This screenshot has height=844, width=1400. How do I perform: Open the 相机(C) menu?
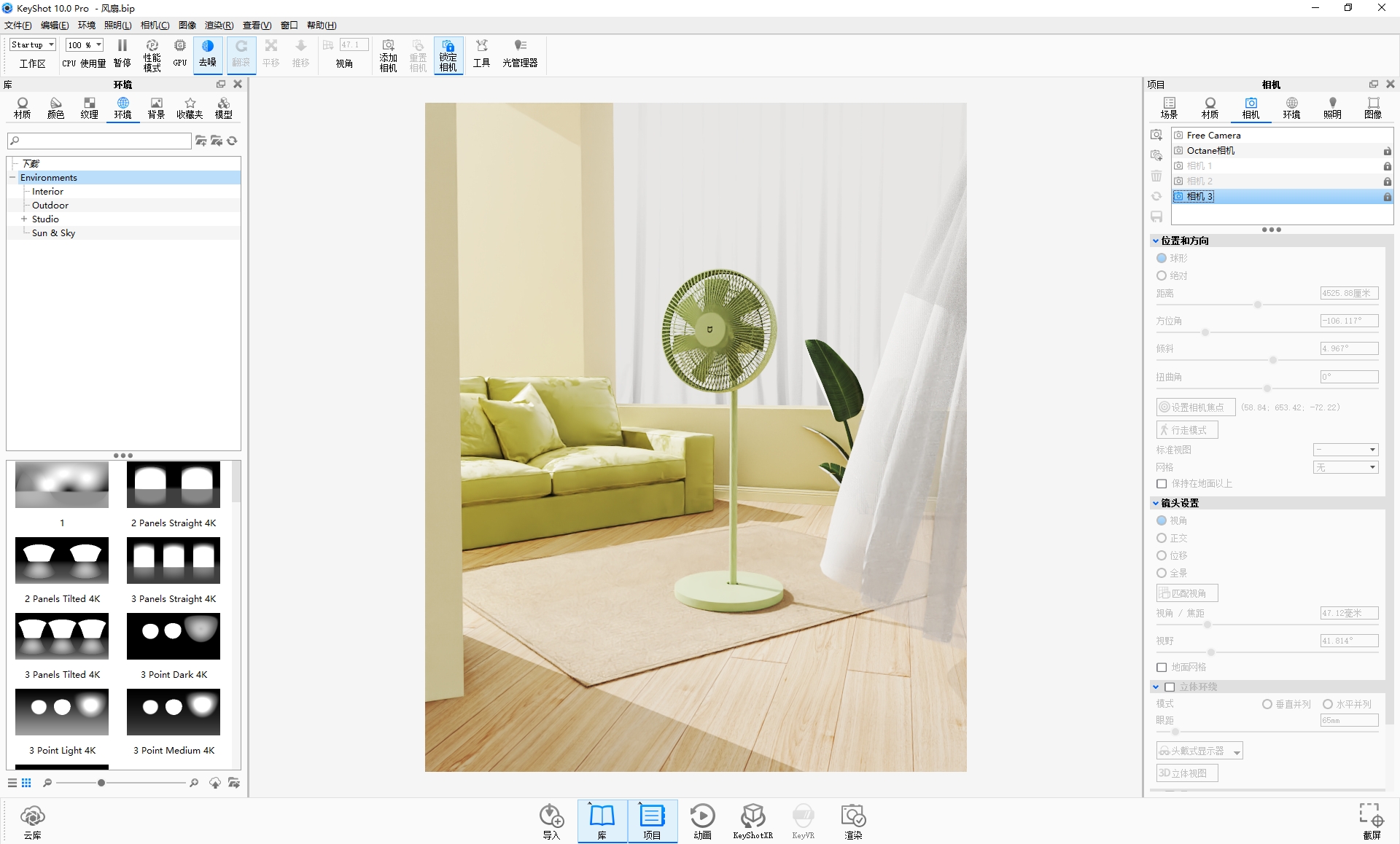pos(155,25)
